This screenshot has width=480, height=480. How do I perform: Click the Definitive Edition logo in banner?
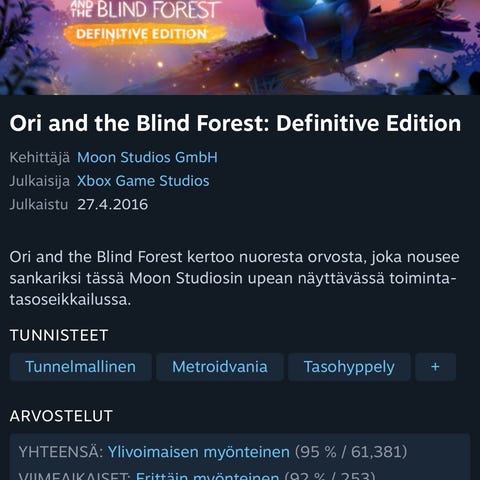click(145, 34)
